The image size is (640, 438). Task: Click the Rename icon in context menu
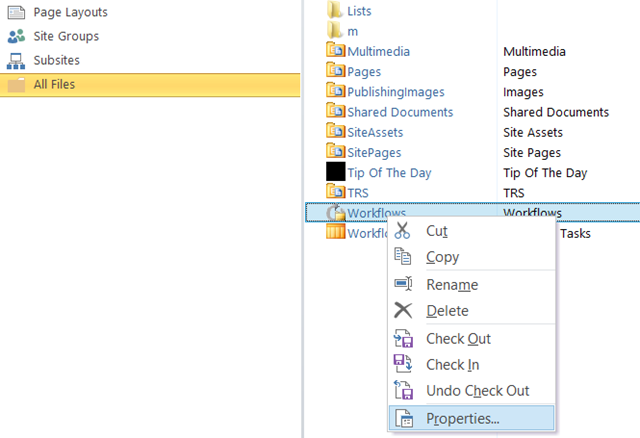point(403,284)
